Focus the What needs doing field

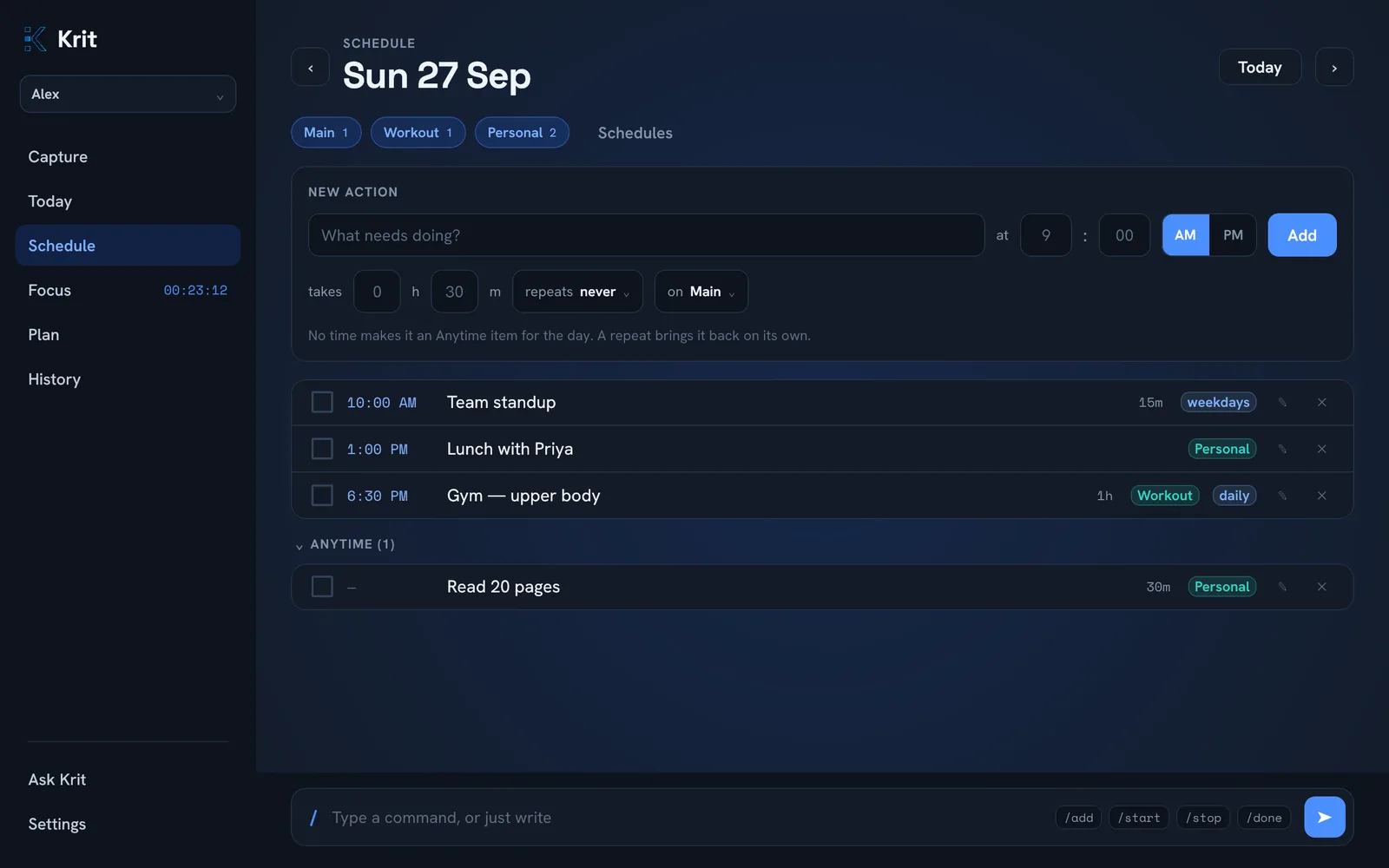pyautogui.click(x=646, y=235)
